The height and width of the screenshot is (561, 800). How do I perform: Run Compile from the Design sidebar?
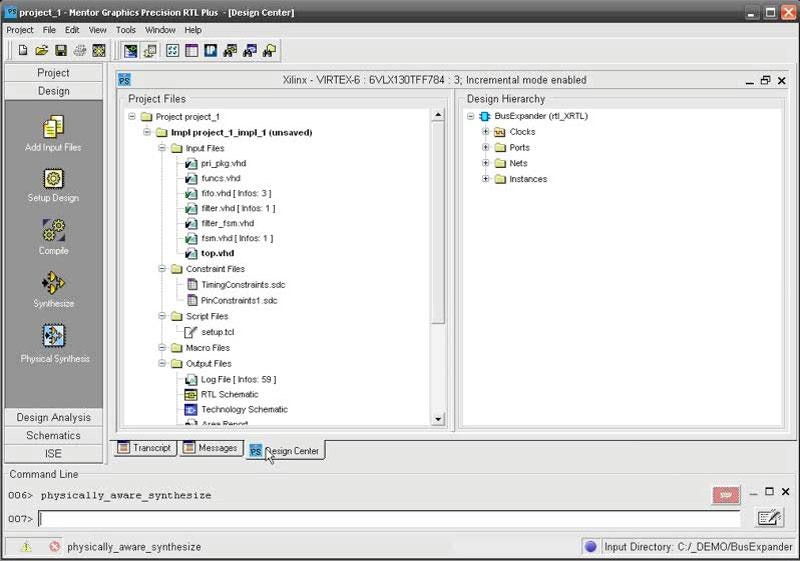coord(54,231)
